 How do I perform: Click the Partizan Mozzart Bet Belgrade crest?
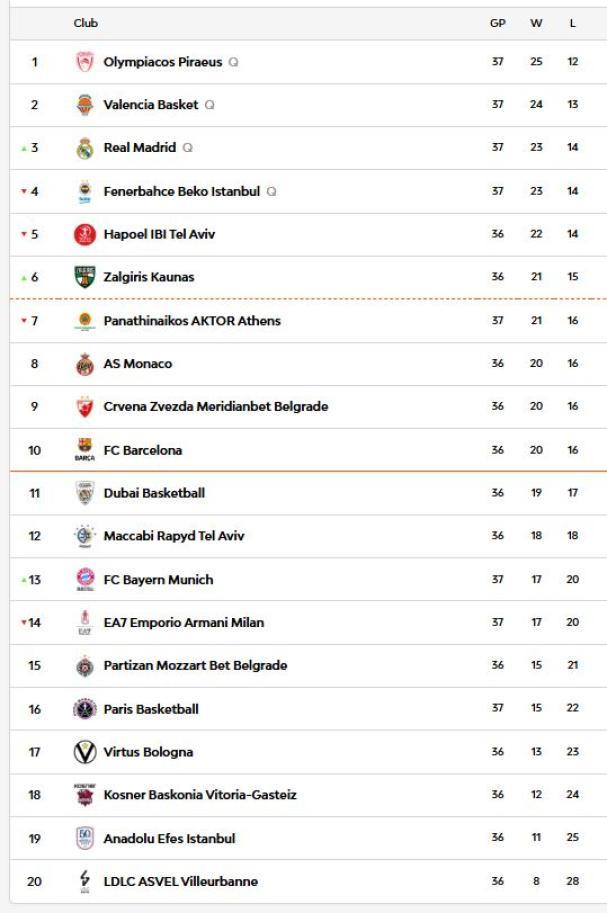click(85, 666)
